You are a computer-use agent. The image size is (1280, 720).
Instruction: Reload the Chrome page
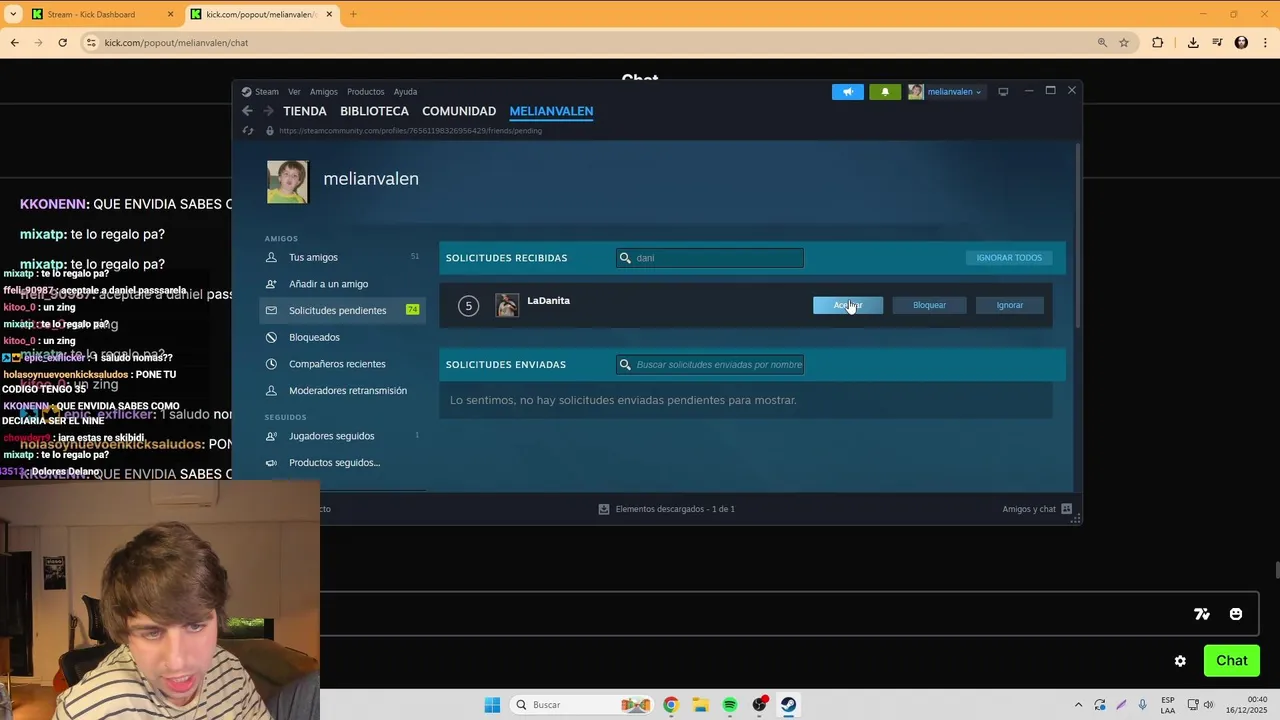click(x=62, y=43)
